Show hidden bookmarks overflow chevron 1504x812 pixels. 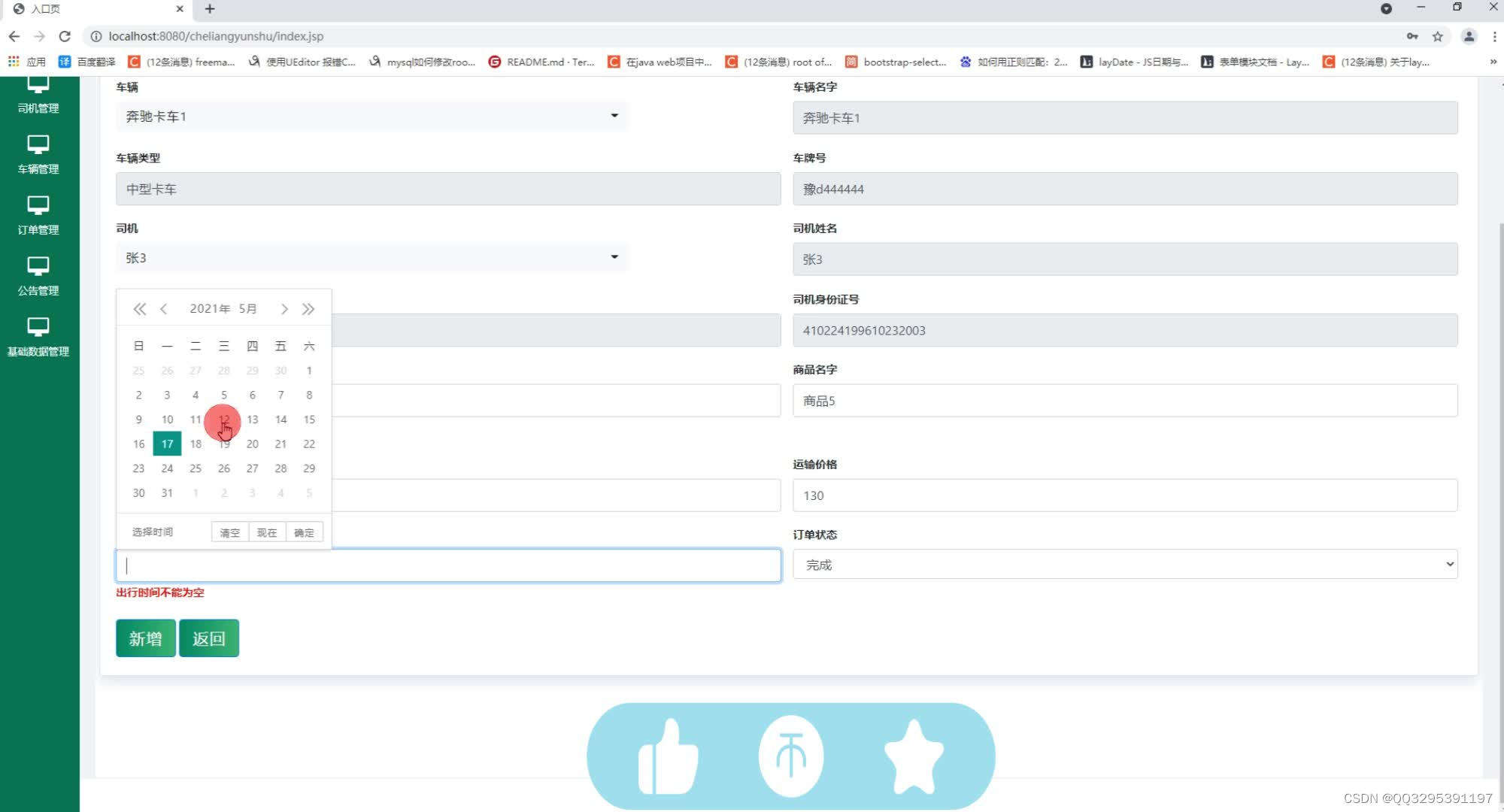point(1493,62)
